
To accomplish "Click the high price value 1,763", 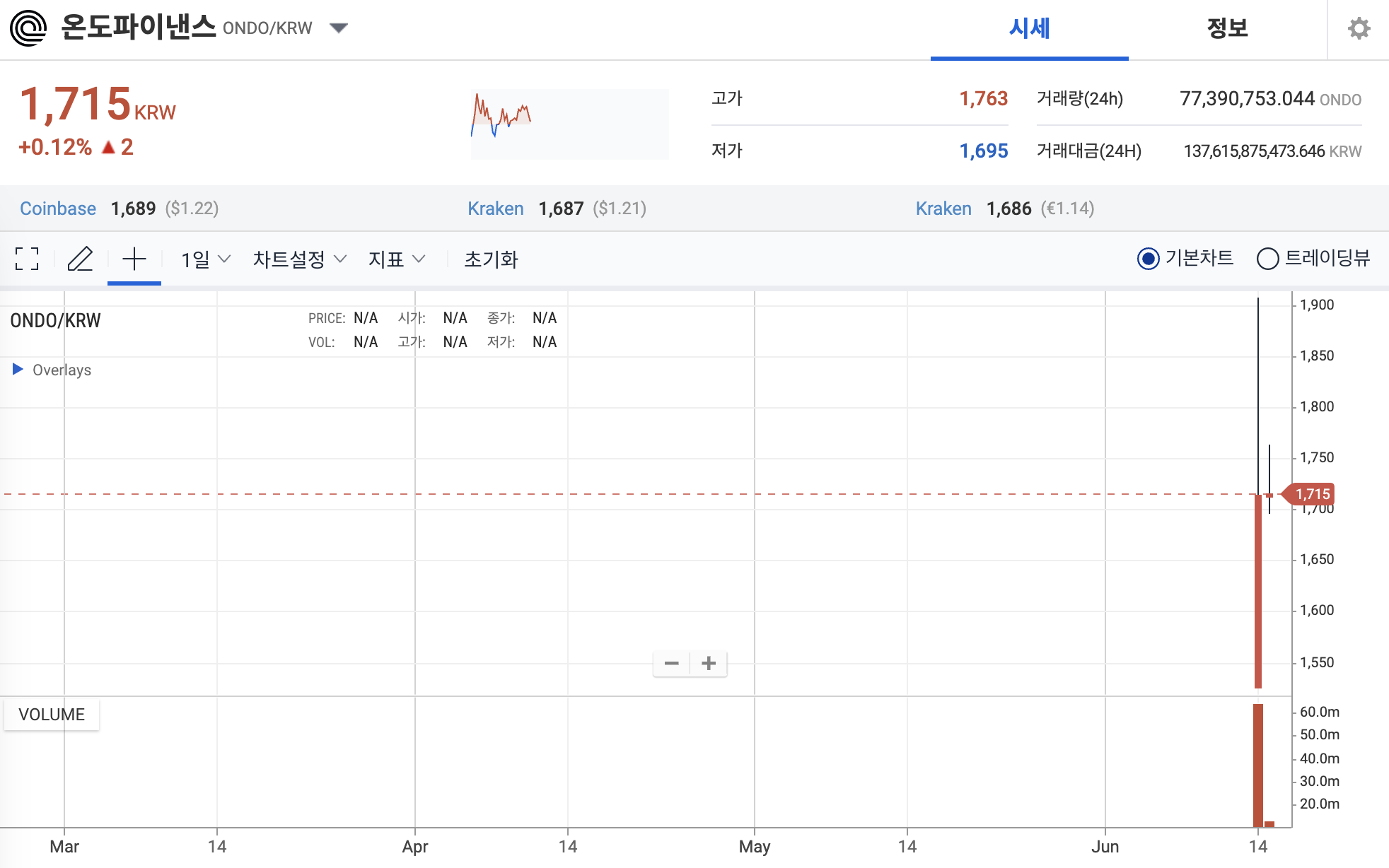I will (x=983, y=99).
